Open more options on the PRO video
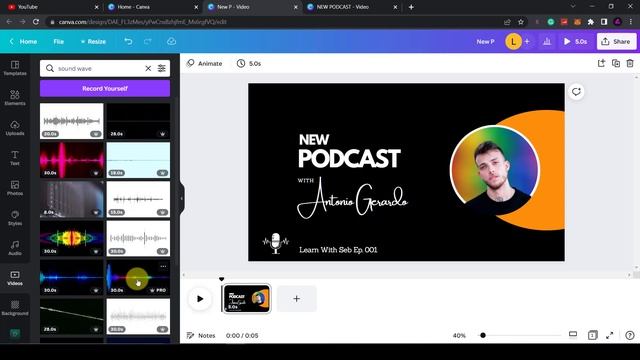Image resolution: width=640 pixels, height=360 pixels. (163, 267)
